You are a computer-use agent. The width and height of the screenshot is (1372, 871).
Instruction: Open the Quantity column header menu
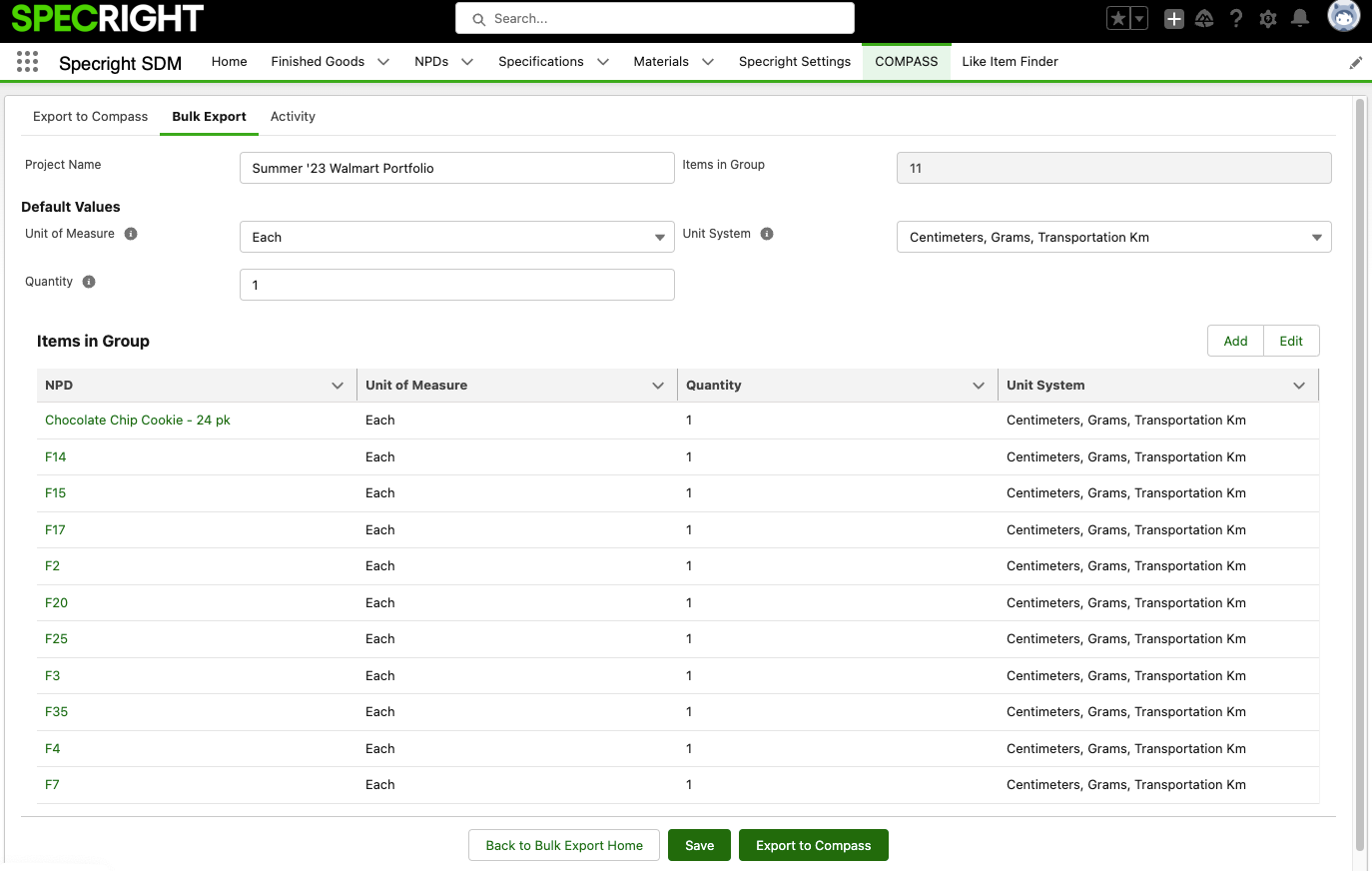pos(979,386)
